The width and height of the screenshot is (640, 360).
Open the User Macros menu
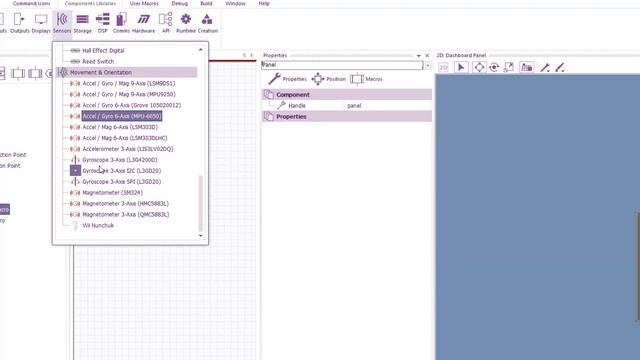(144, 3)
